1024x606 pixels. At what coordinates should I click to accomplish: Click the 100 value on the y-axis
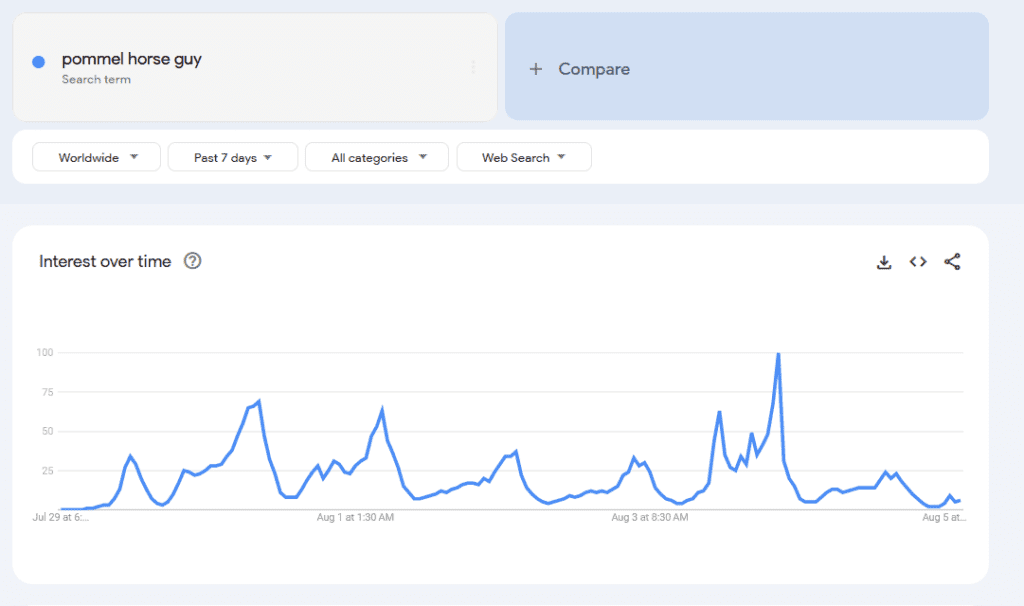45,352
